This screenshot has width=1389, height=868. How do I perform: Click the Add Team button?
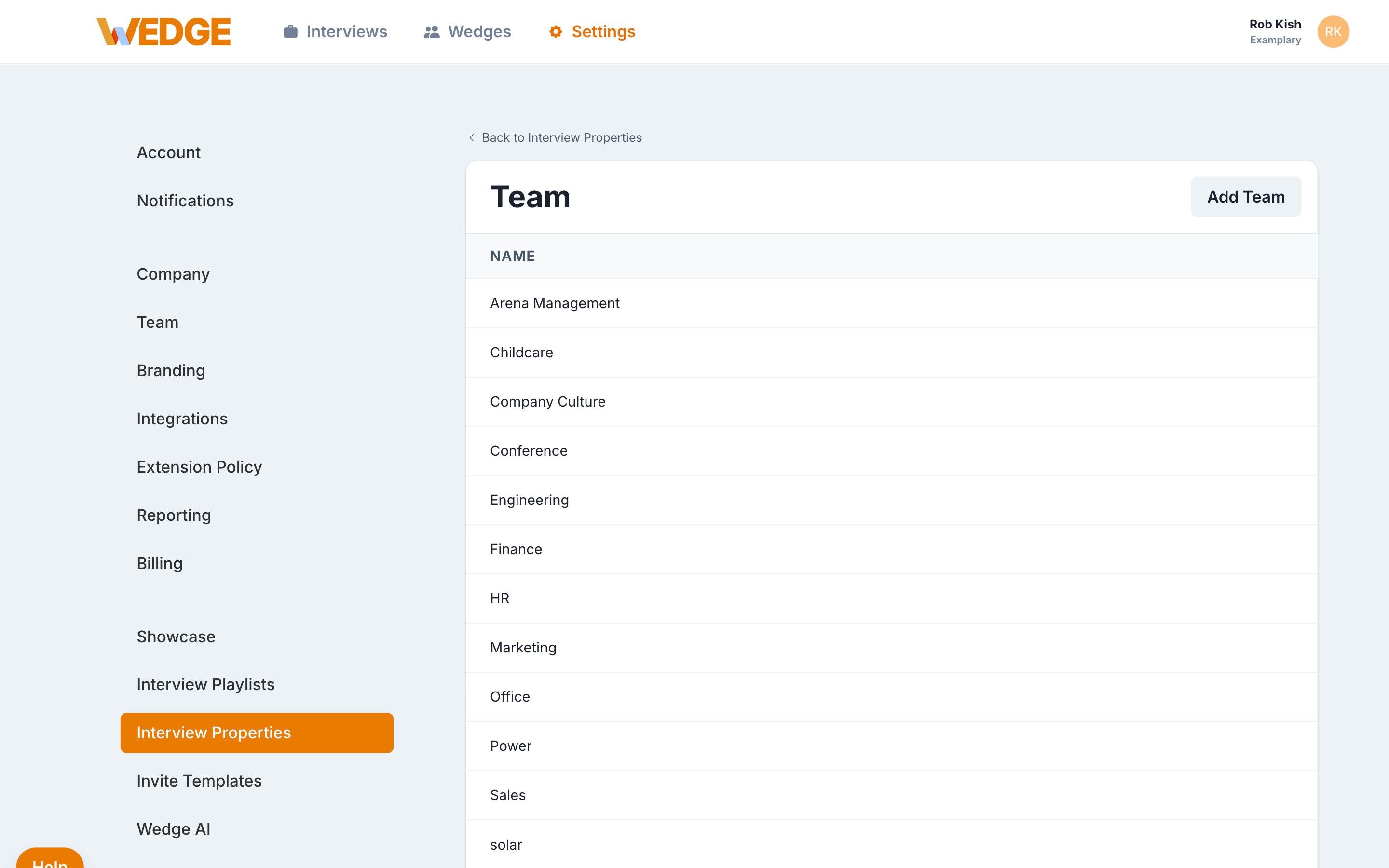click(1245, 196)
